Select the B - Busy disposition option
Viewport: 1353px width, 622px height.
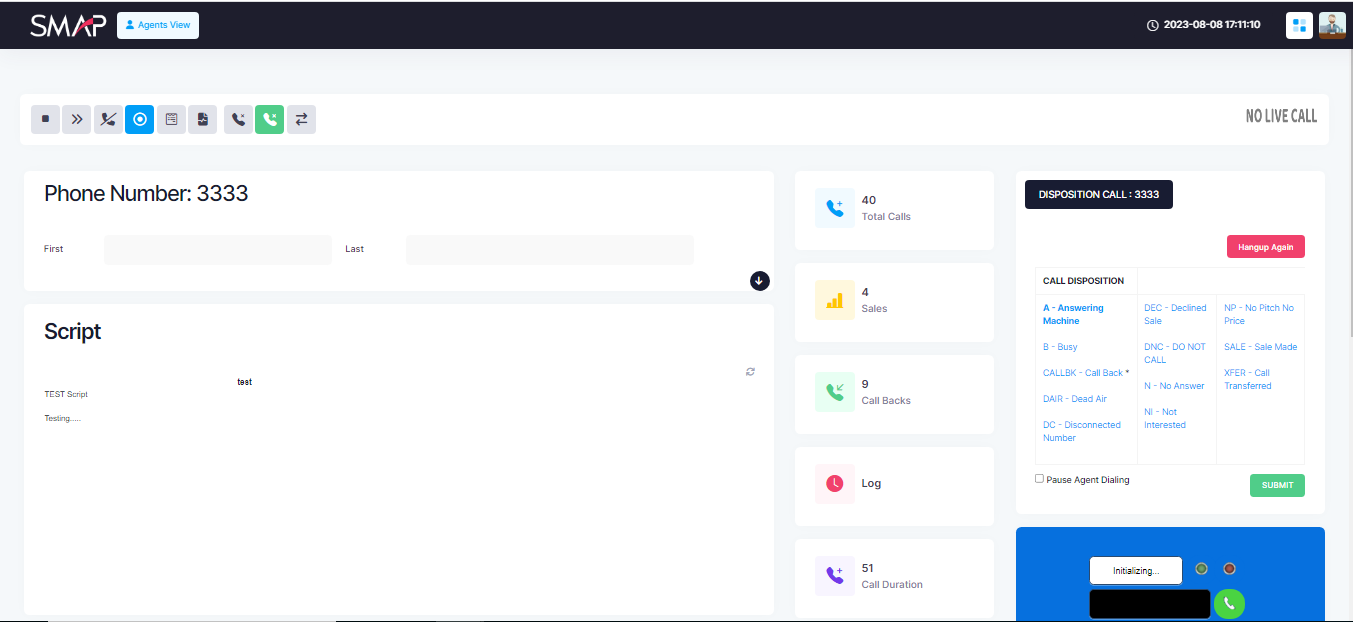click(1059, 346)
